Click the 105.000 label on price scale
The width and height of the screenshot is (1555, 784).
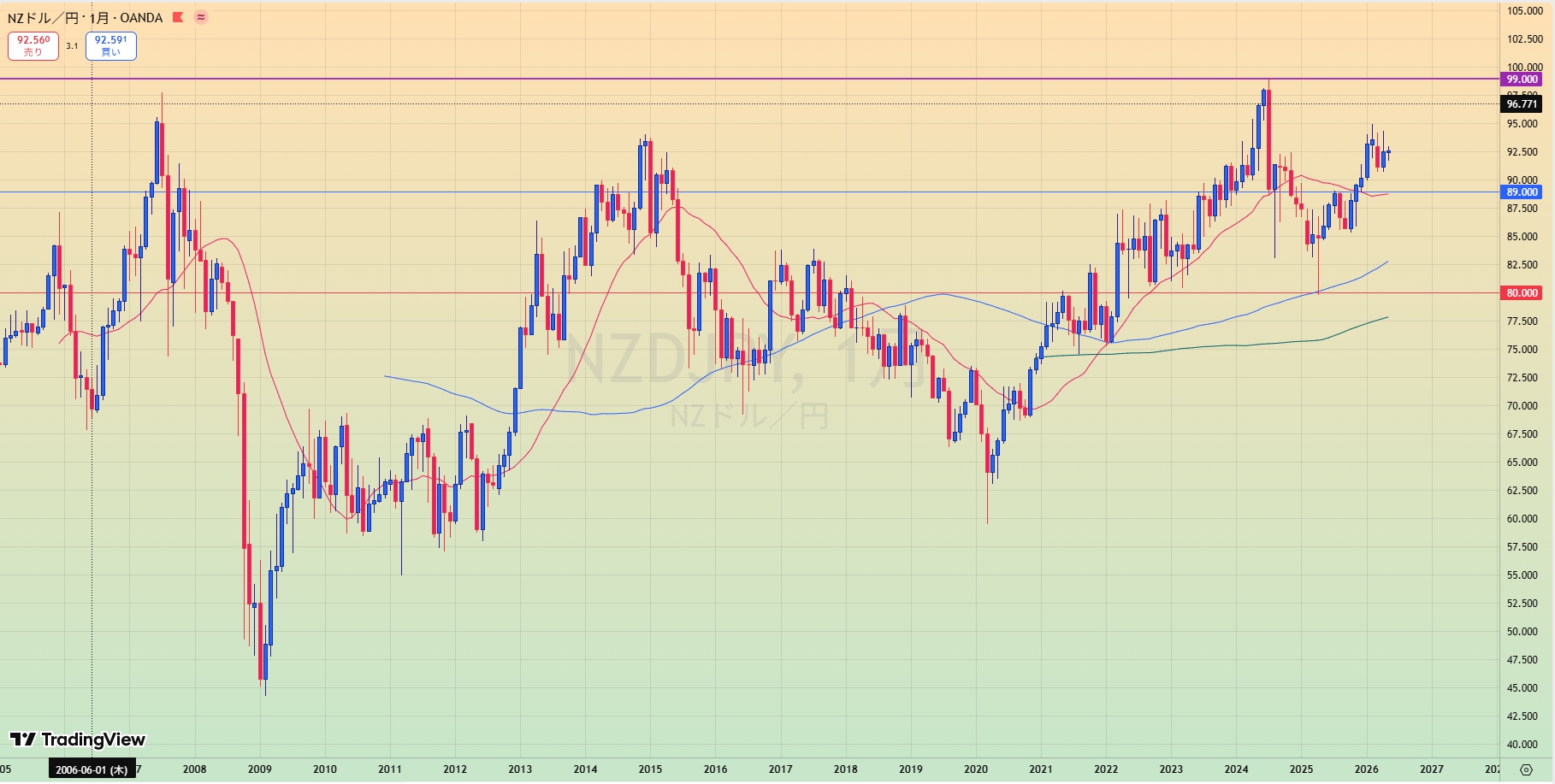[x=1524, y=11]
